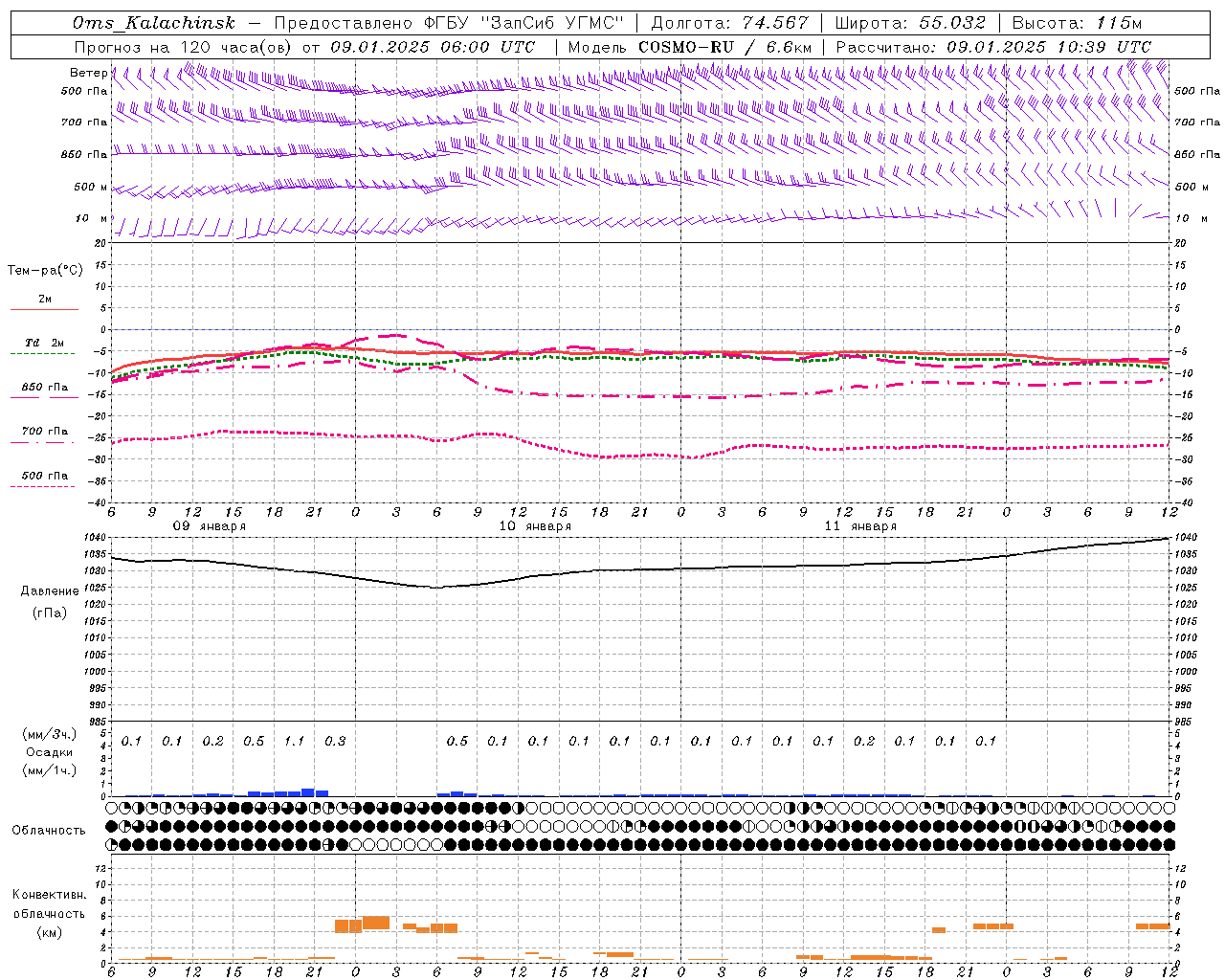Click the elevation value Высота: 115м
Image resolution: width=1225 pixels, height=980 pixels.
click(x=1077, y=24)
